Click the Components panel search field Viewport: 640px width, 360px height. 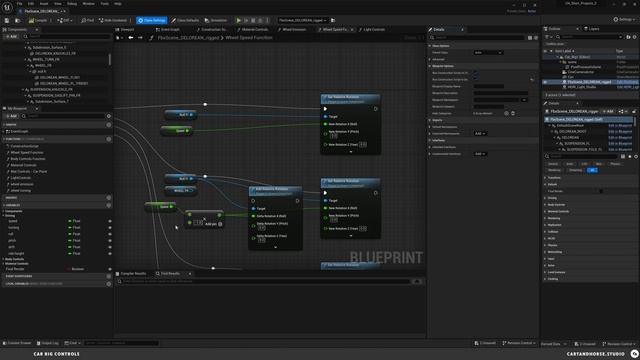[67, 37]
